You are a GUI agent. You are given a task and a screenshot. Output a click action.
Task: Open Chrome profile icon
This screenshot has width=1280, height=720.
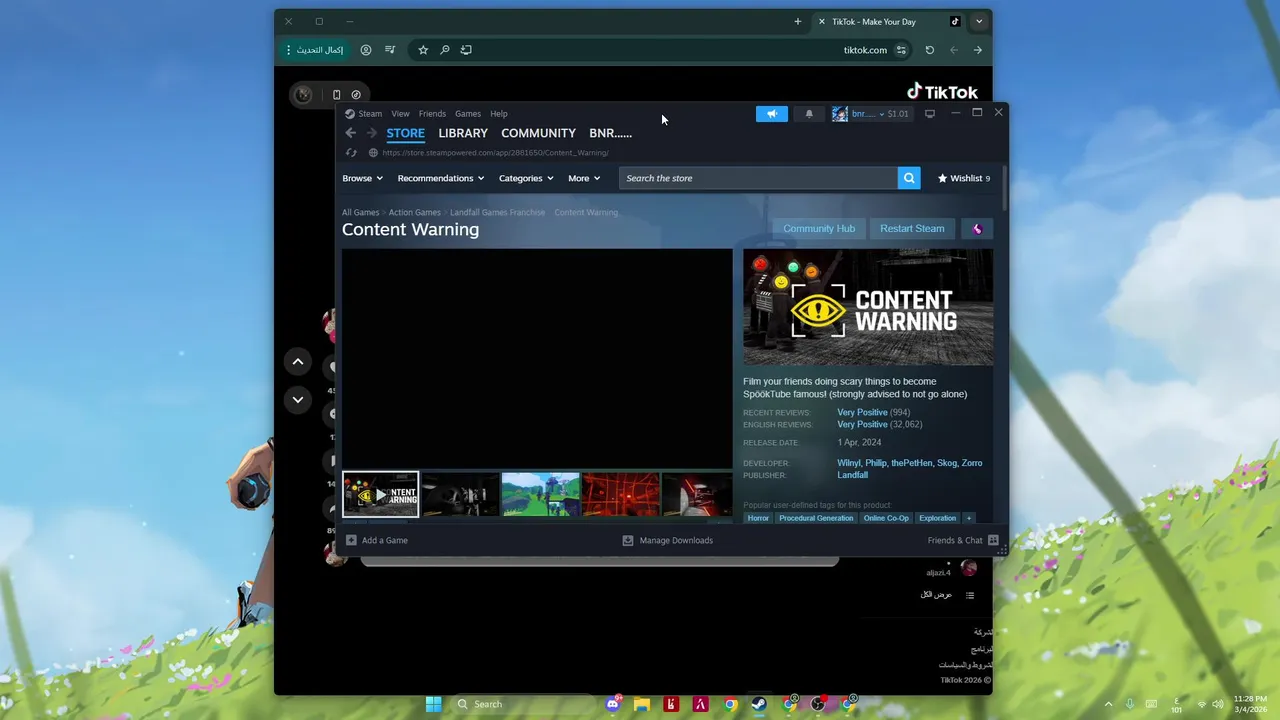[x=366, y=50]
